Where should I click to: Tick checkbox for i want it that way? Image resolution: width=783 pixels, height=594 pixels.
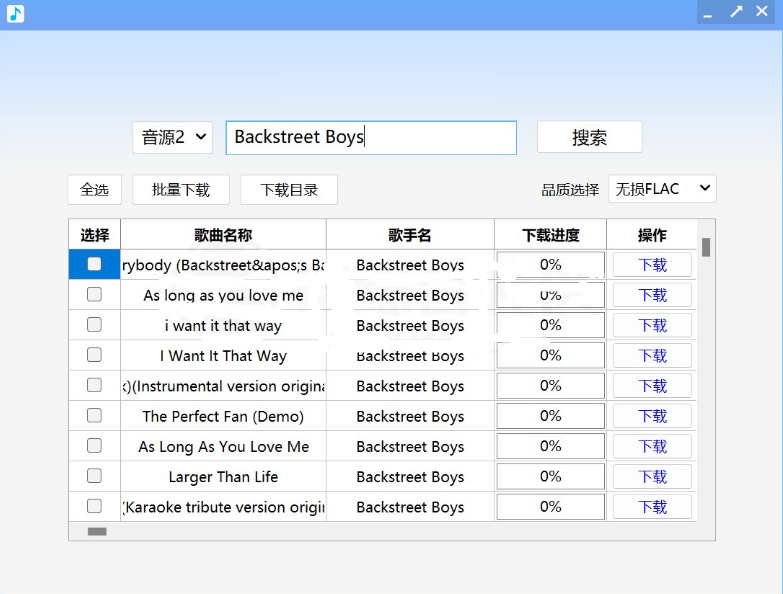tap(94, 324)
